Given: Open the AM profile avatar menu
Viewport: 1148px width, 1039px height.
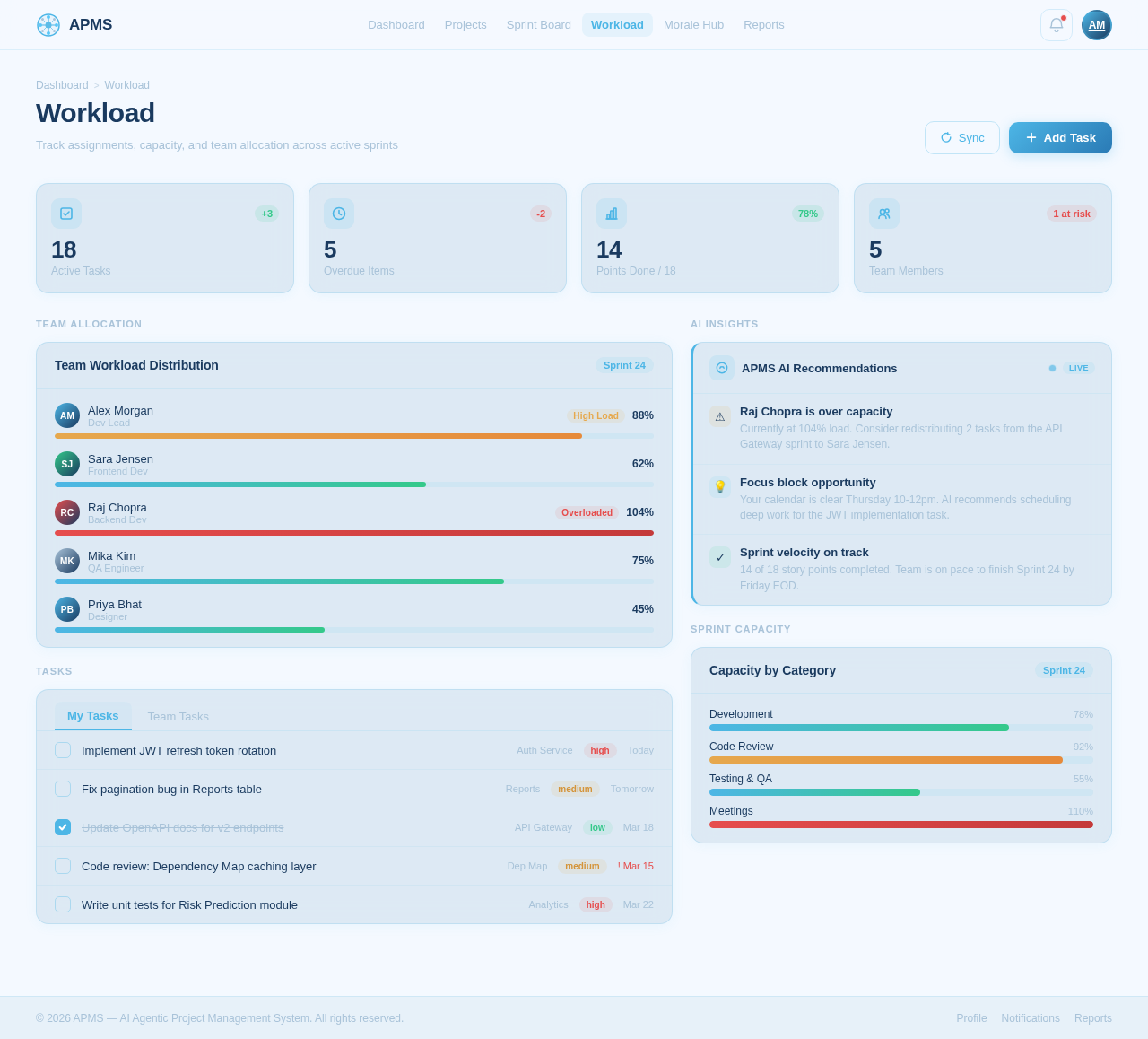Looking at the screenshot, I should coord(1096,24).
